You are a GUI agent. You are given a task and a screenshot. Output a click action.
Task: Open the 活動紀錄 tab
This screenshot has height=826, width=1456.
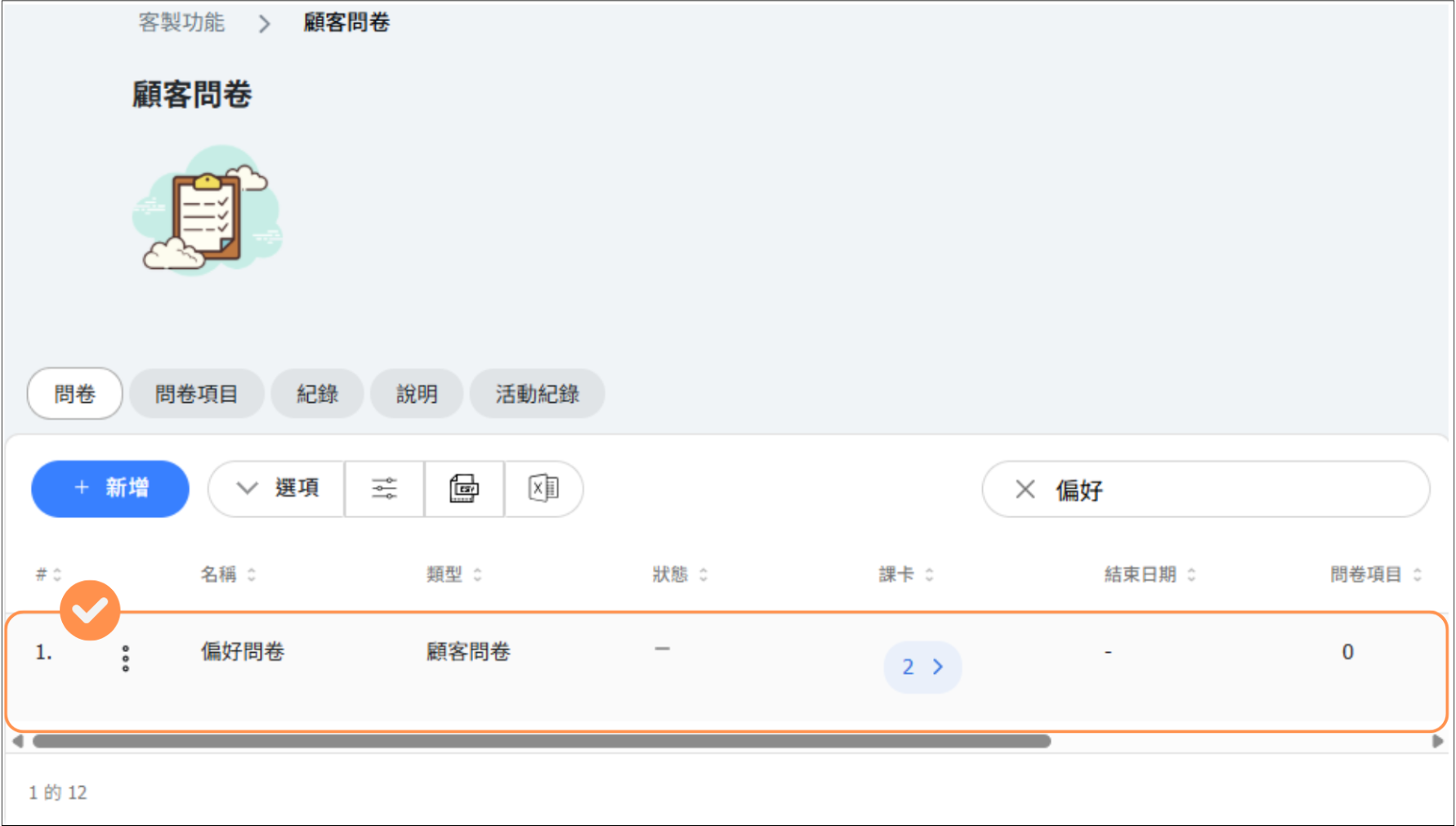click(x=537, y=394)
